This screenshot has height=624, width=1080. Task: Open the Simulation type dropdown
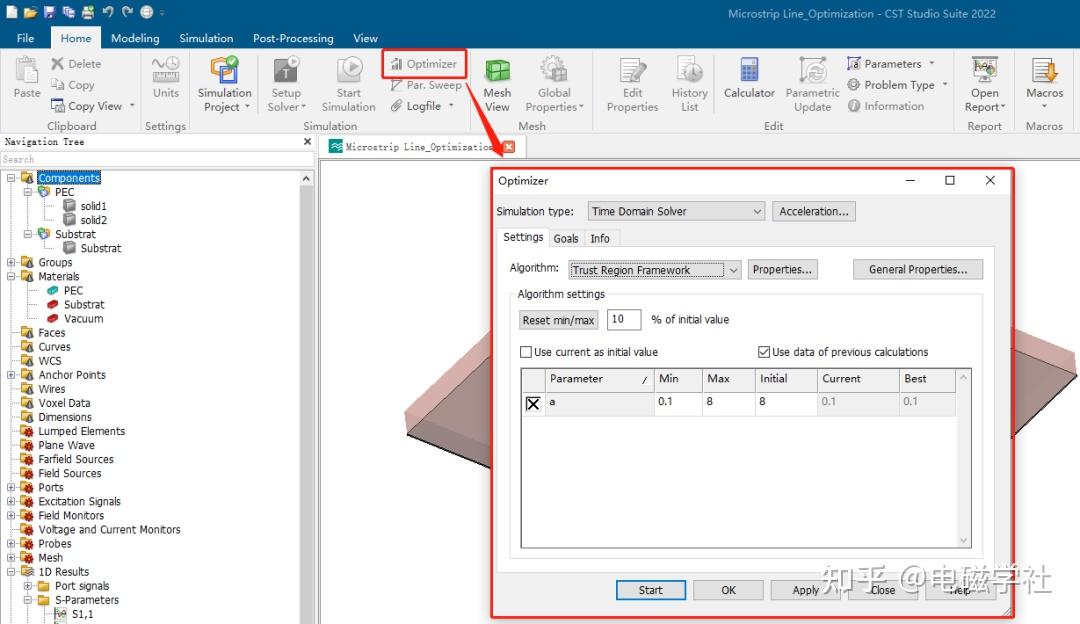pos(676,211)
